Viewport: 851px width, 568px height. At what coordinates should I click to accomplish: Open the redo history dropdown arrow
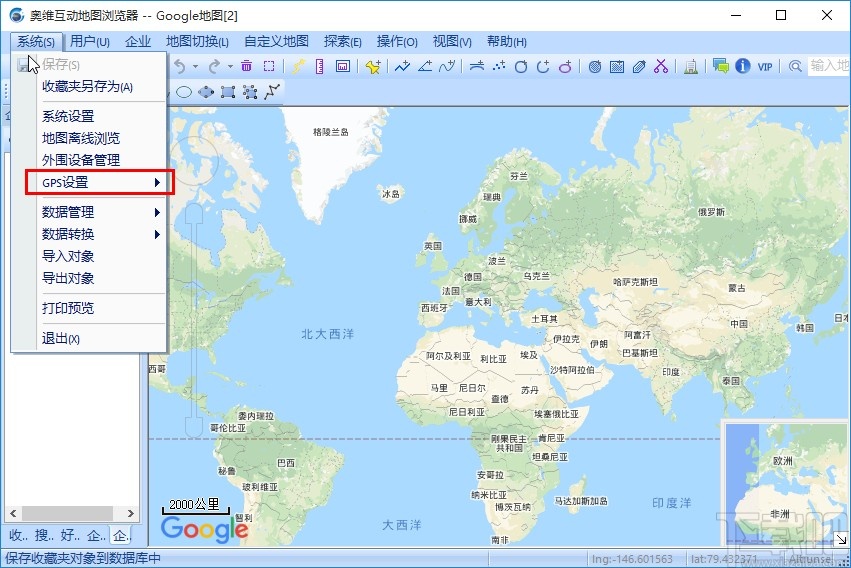[230, 67]
